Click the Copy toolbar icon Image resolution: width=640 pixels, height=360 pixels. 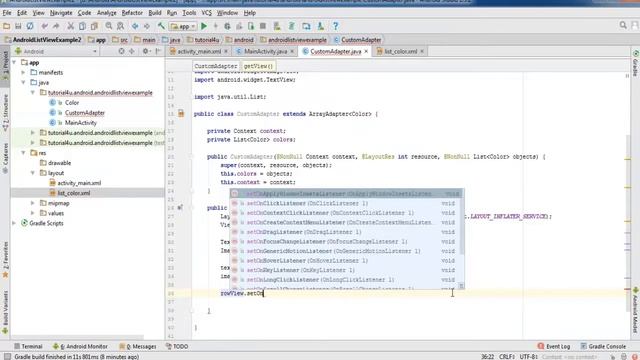tap(82, 26)
